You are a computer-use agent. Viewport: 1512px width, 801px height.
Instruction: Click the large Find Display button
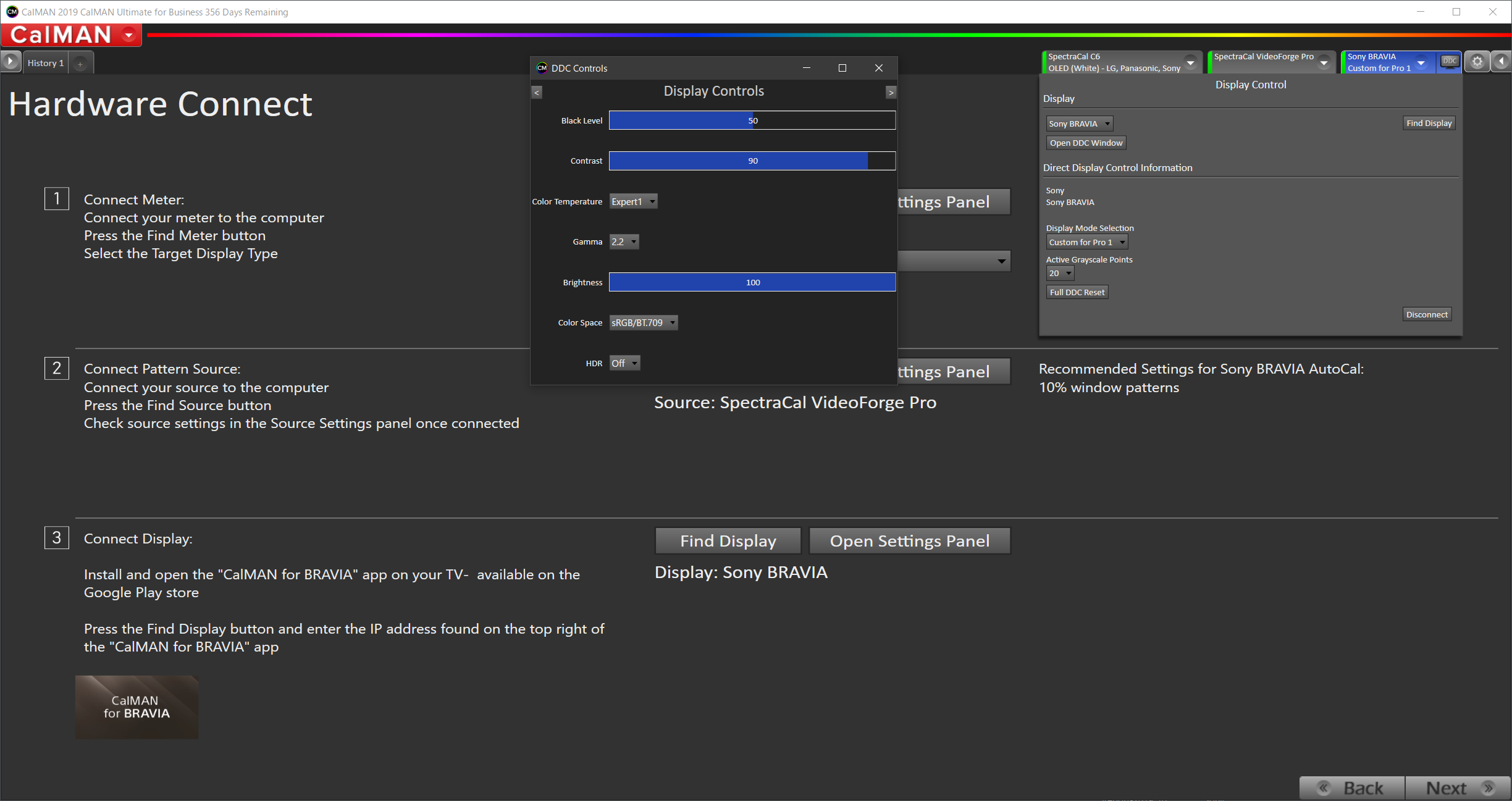[x=728, y=541]
